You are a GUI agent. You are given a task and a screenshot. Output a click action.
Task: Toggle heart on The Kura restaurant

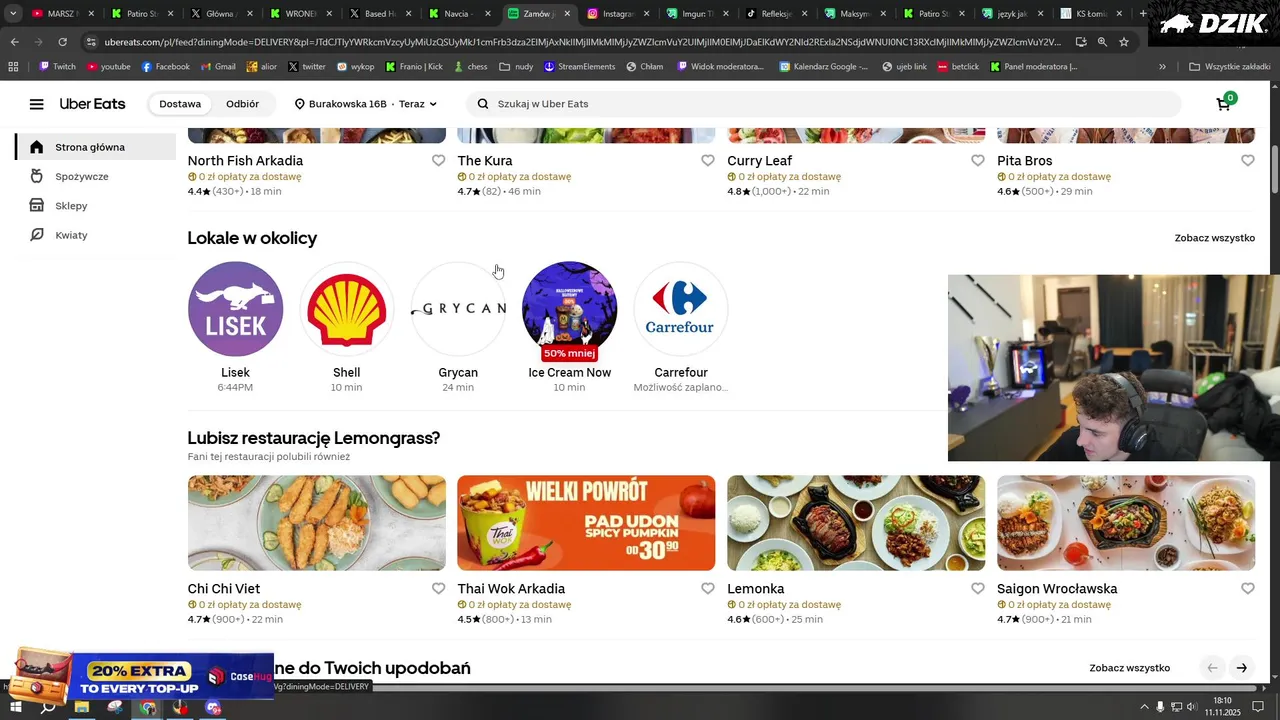coord(708,160)
